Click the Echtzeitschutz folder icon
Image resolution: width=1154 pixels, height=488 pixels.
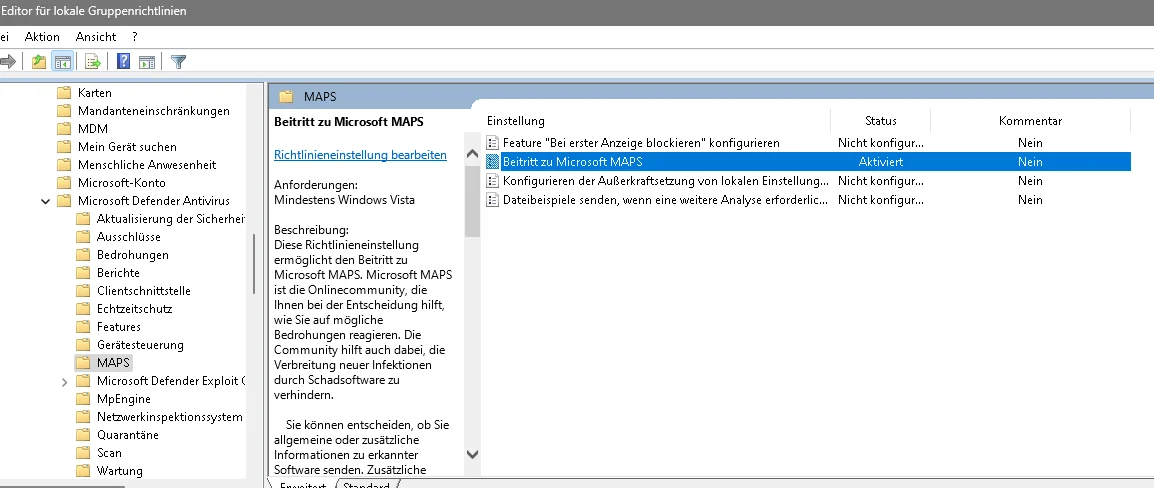[x=83, y=309]
